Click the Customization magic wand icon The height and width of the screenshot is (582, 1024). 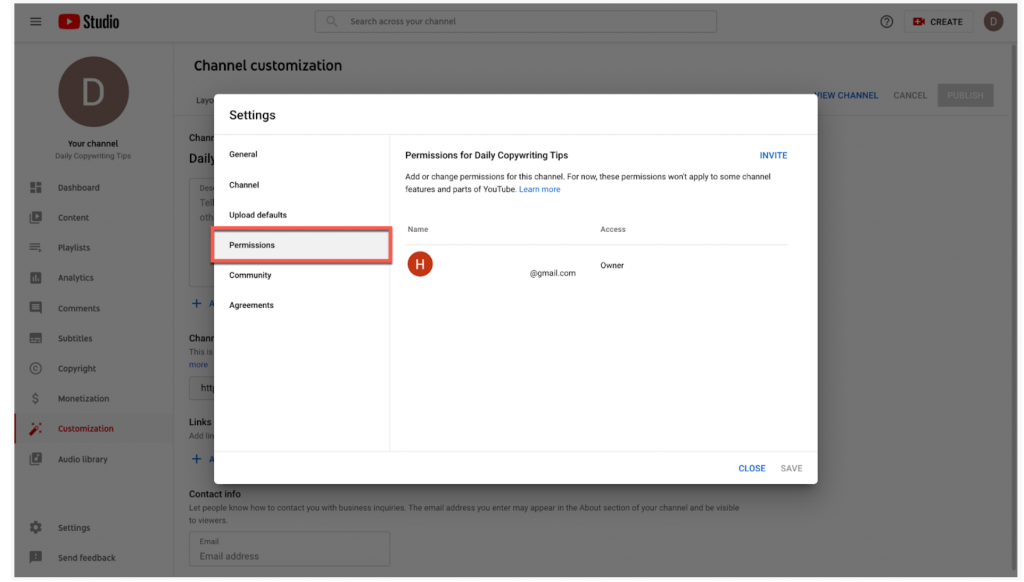click(35, 428)
